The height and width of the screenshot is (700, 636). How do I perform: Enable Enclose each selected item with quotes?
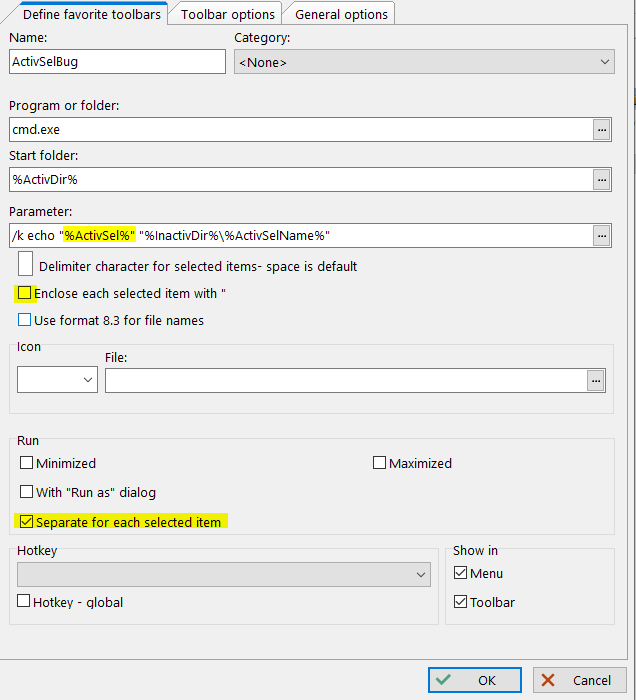(x=25, y=294)
